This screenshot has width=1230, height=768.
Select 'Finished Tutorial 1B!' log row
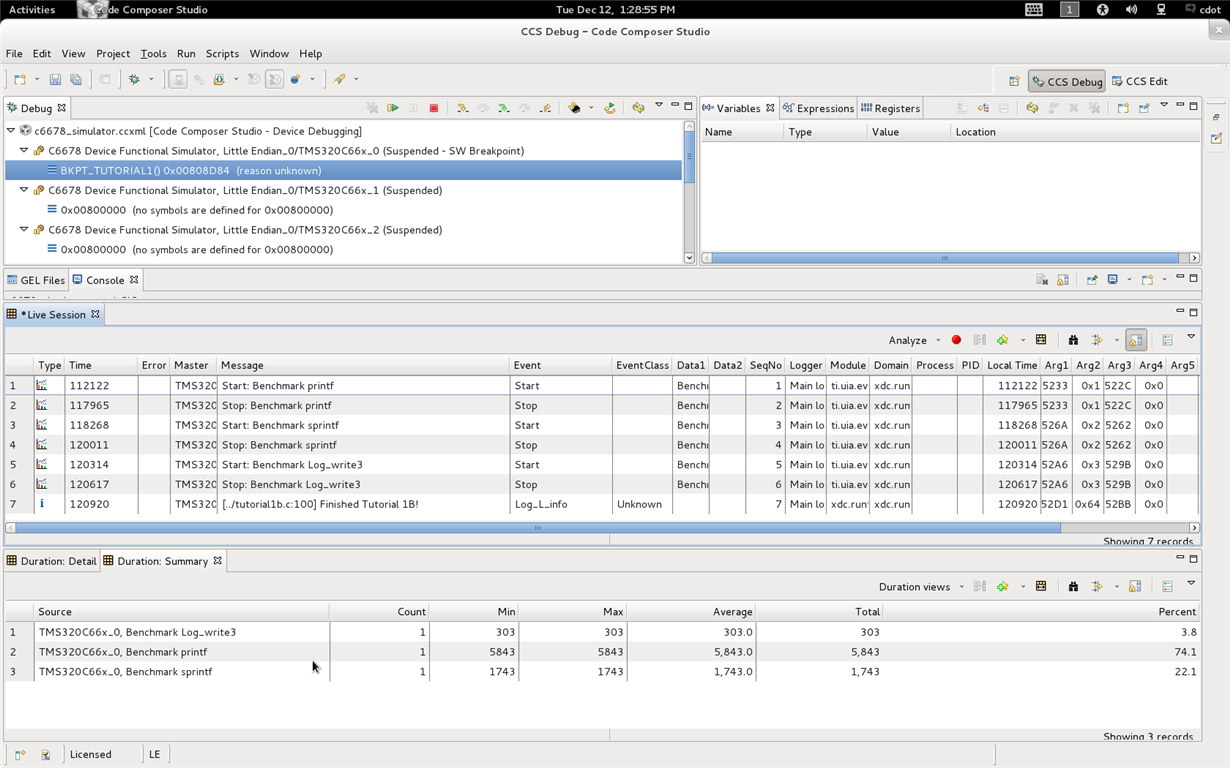tap(601, 504)
